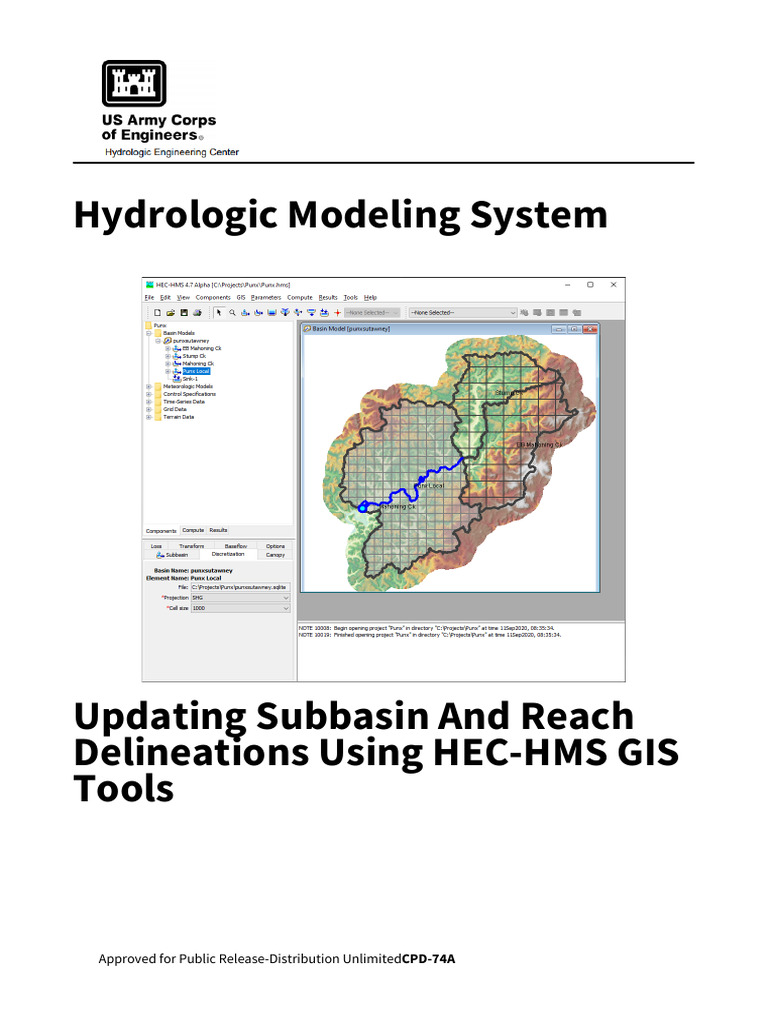The image size is (768, 1024).
Task: Open the Results menu
Action: 328,297
